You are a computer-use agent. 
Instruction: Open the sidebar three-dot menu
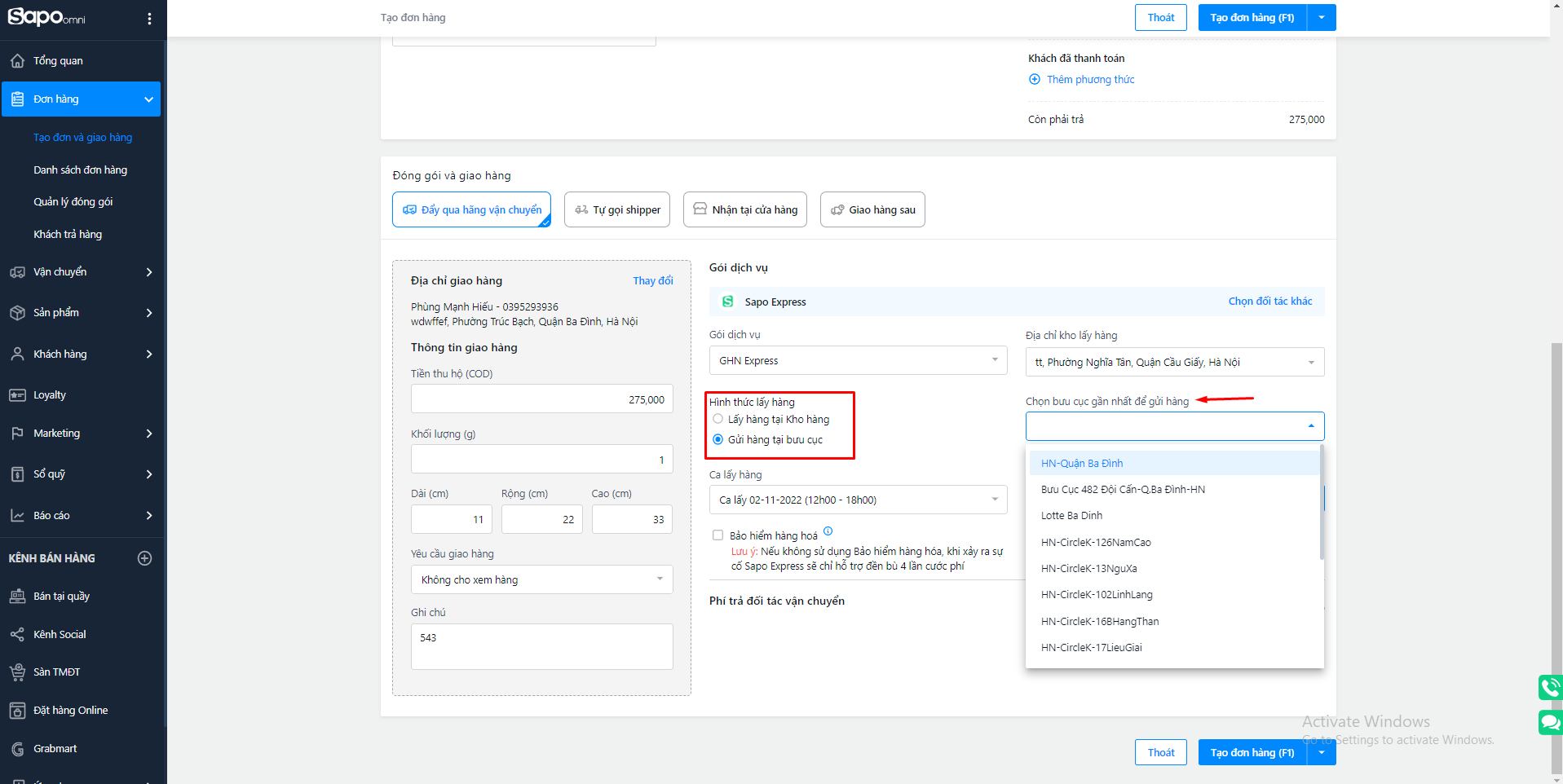[149, 18]
